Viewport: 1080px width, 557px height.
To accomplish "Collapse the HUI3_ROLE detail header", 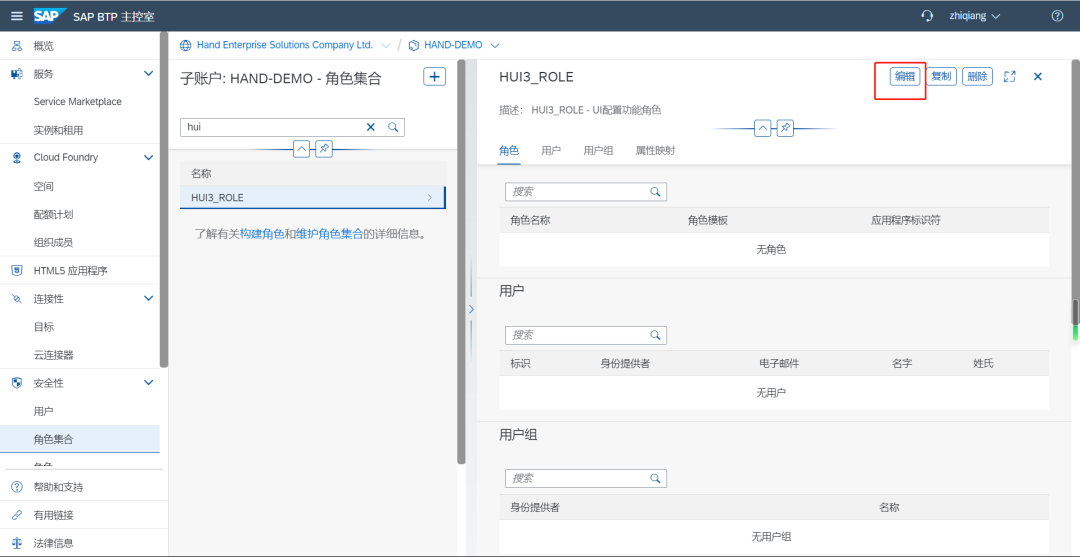I will click(762, 128).
